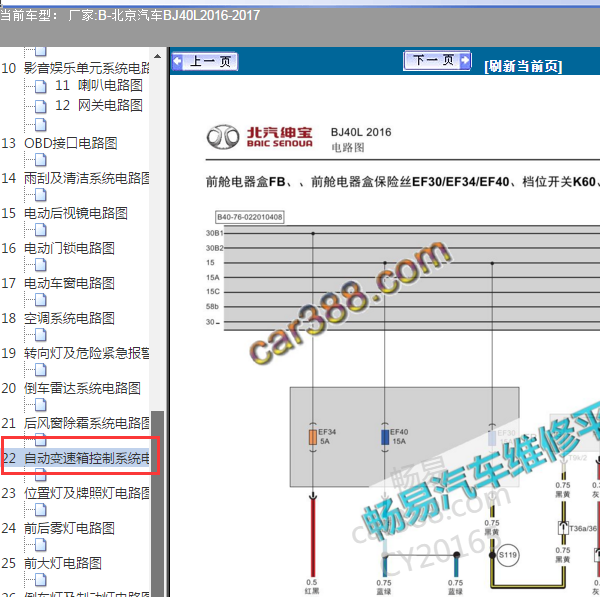Click the 30B1 power rail label
600x597 pixels.
(x=214, y=233)
